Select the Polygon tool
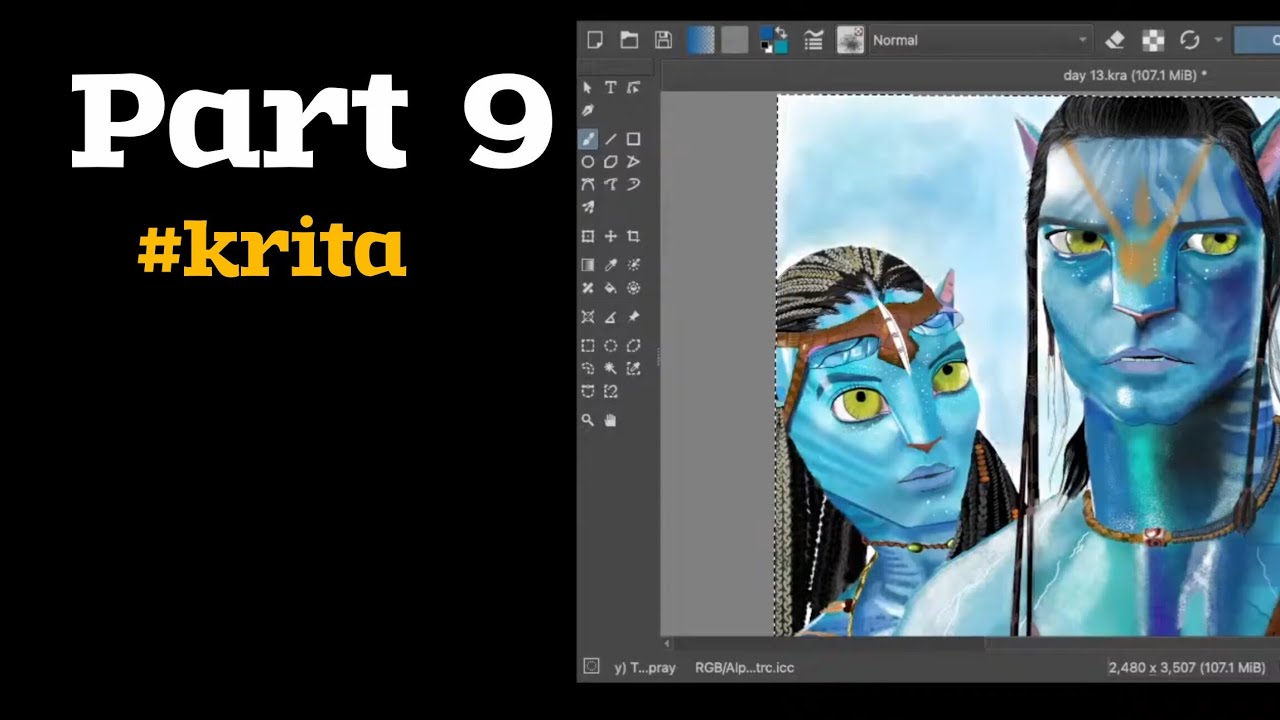1280x720 pixels. pyautogui.click(x=610, y=162)
